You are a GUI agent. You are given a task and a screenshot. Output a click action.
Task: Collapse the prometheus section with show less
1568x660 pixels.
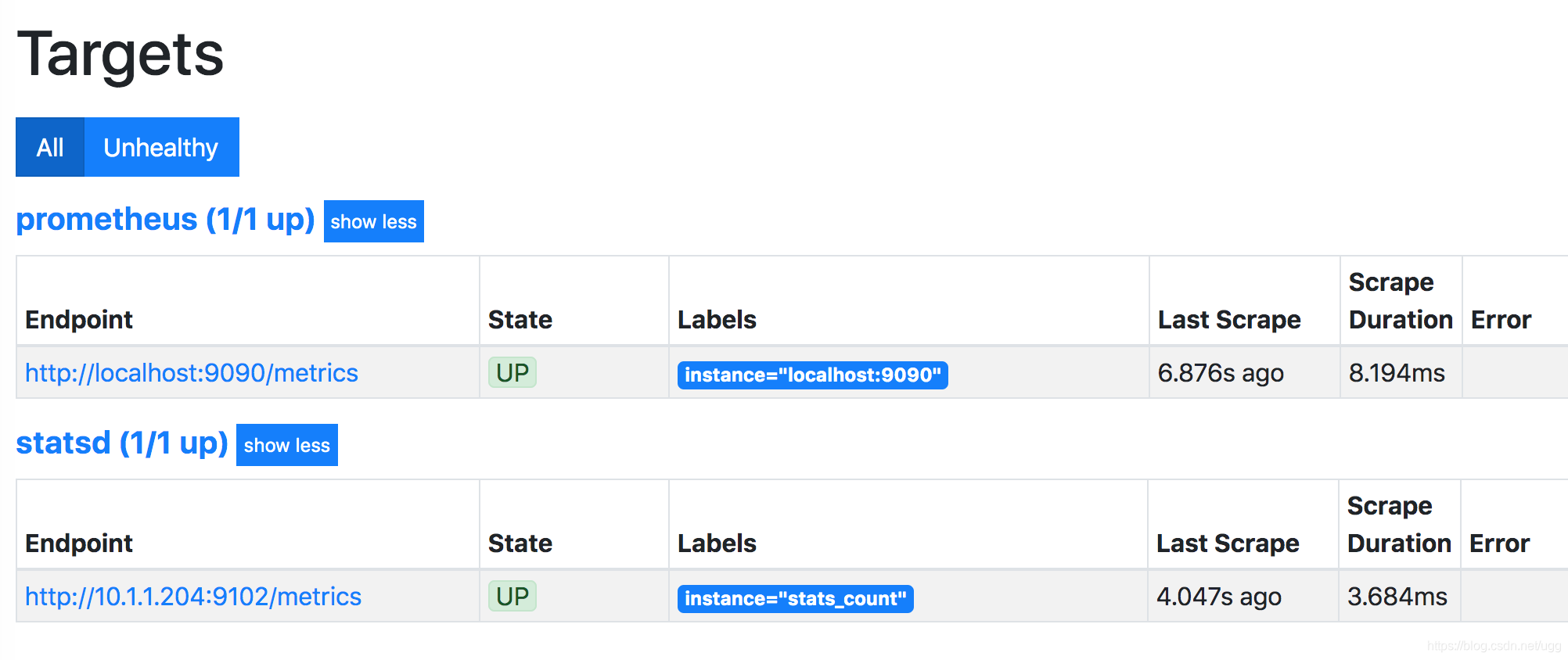[373, 221]
